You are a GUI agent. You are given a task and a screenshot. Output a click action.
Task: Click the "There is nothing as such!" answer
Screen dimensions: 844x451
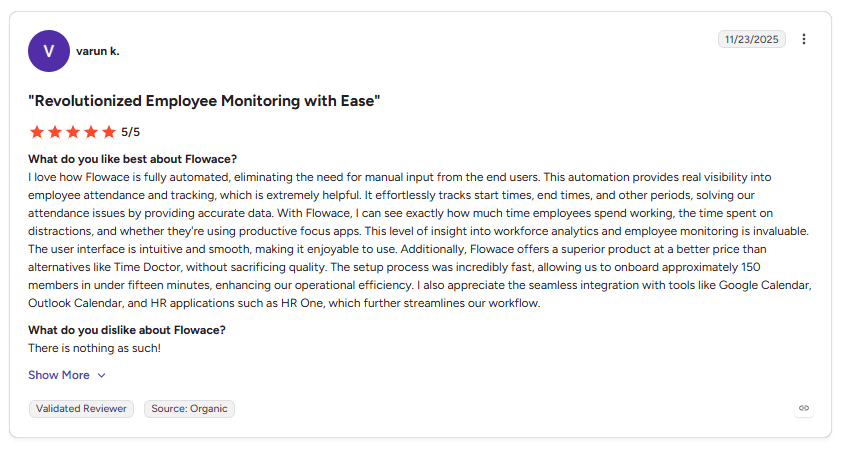coord(94,348)
